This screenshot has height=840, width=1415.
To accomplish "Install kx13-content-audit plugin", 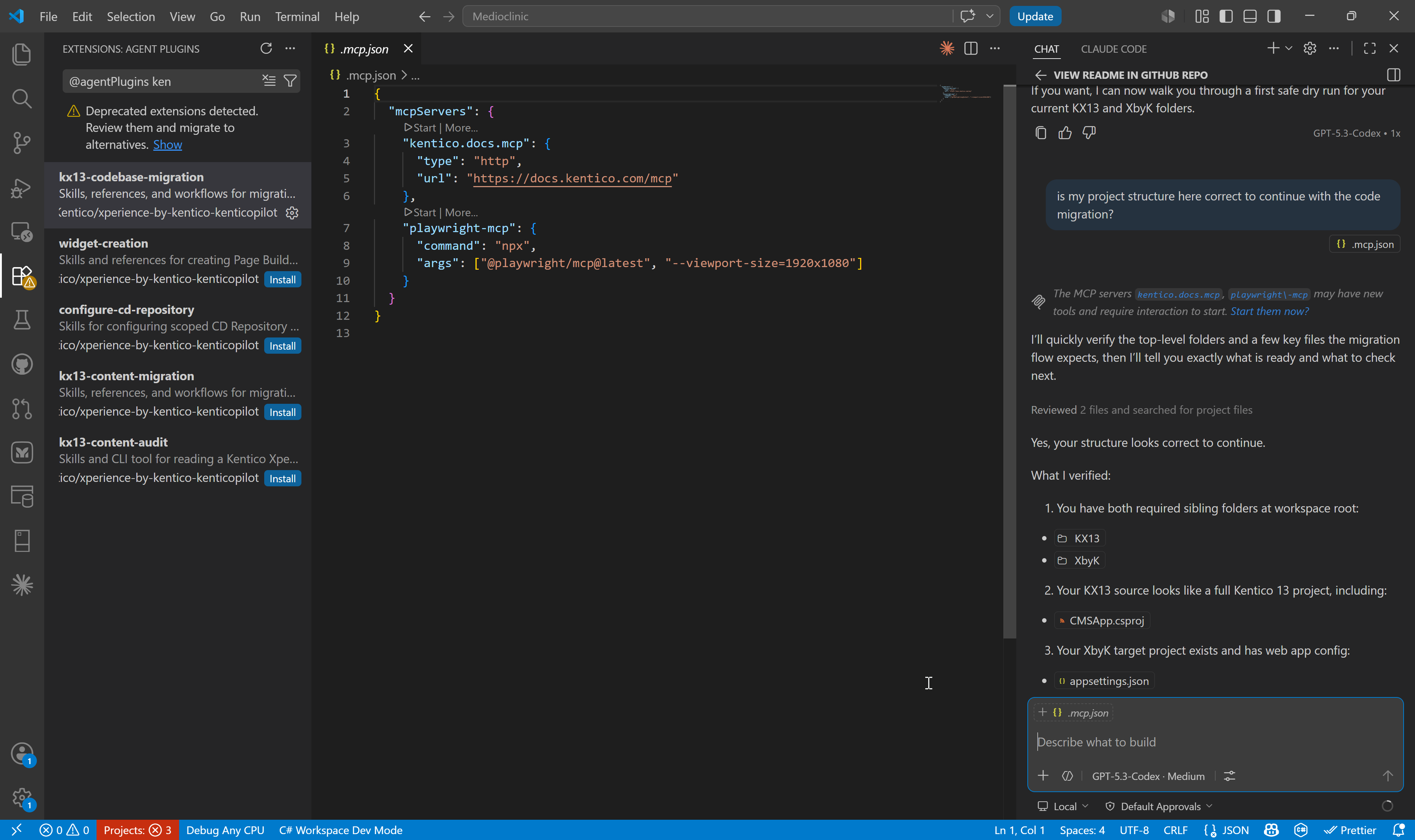I will tap(282, 478).
